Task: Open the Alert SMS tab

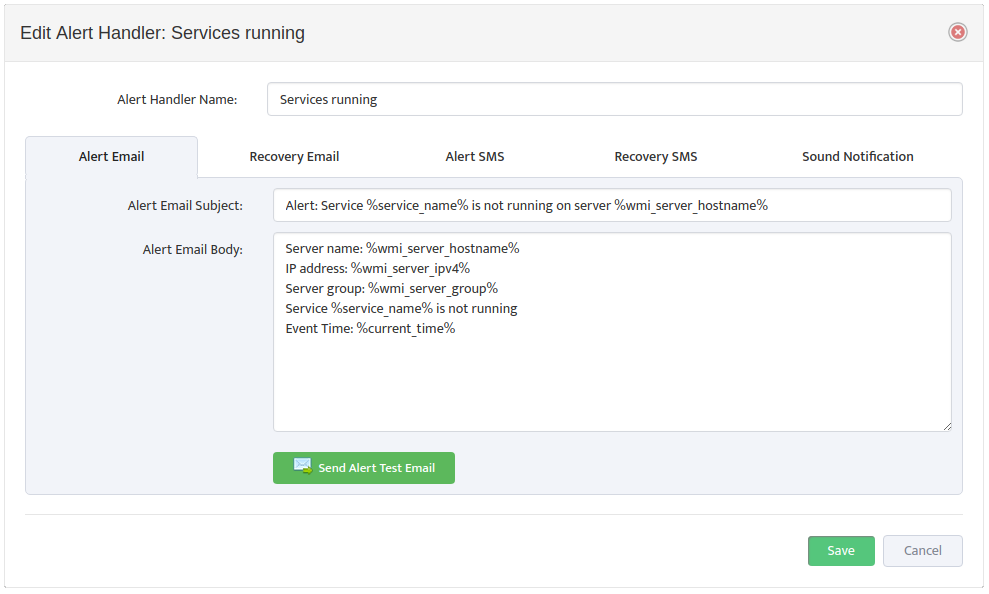Action: tap(474, 157)
